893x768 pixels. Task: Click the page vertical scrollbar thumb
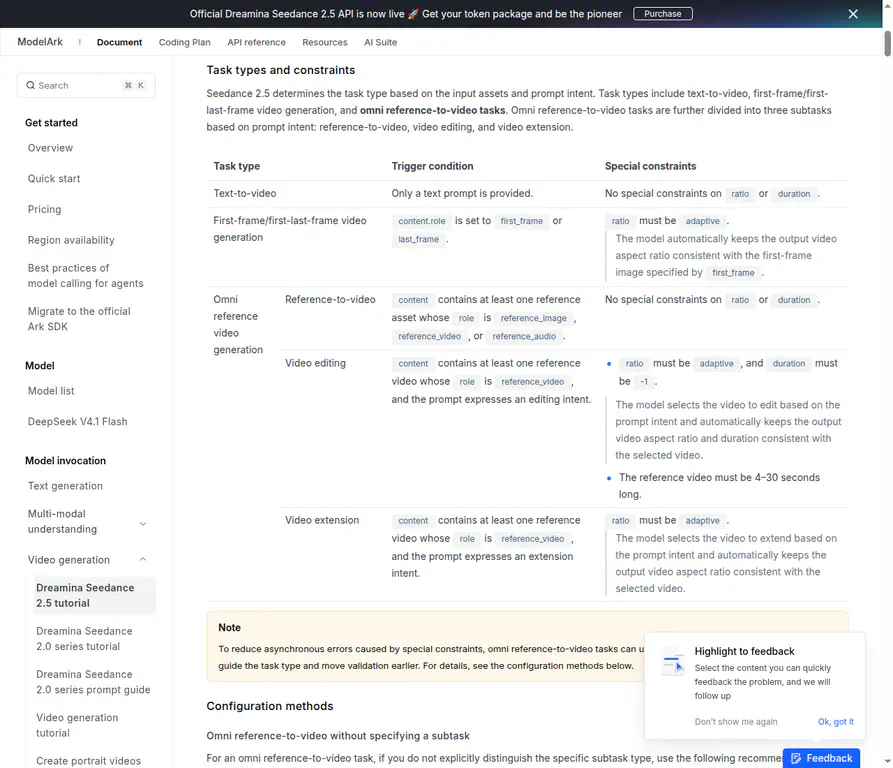(887, 44)
